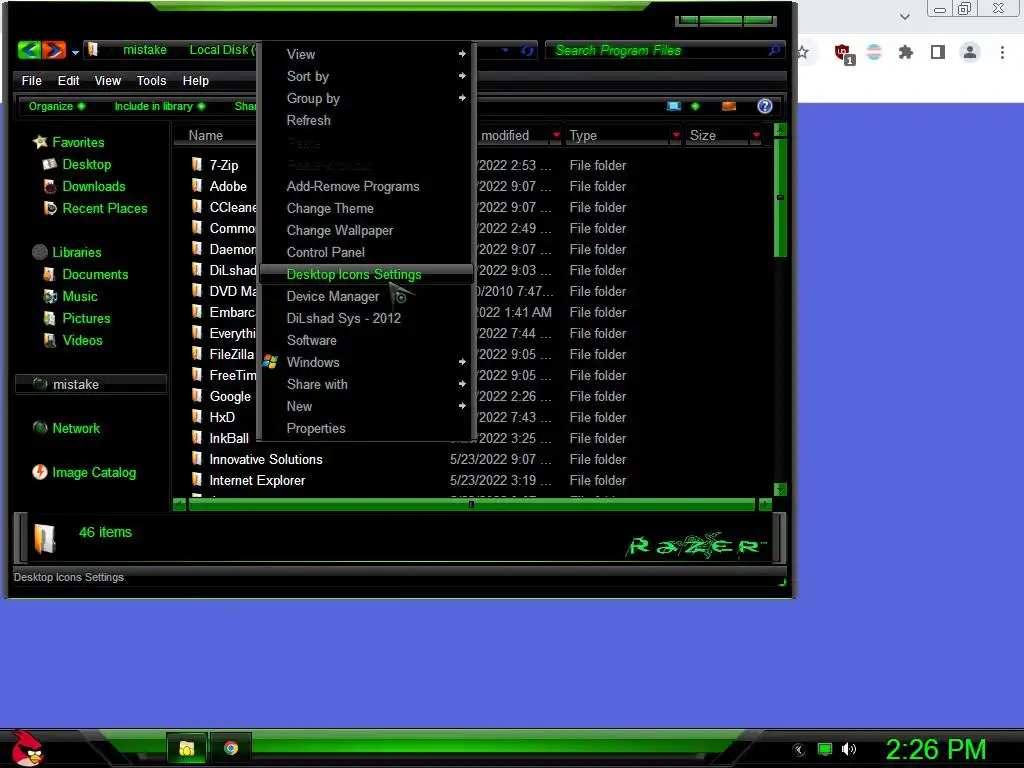Click the vertical scrollbar thumb

coord(780,197)
